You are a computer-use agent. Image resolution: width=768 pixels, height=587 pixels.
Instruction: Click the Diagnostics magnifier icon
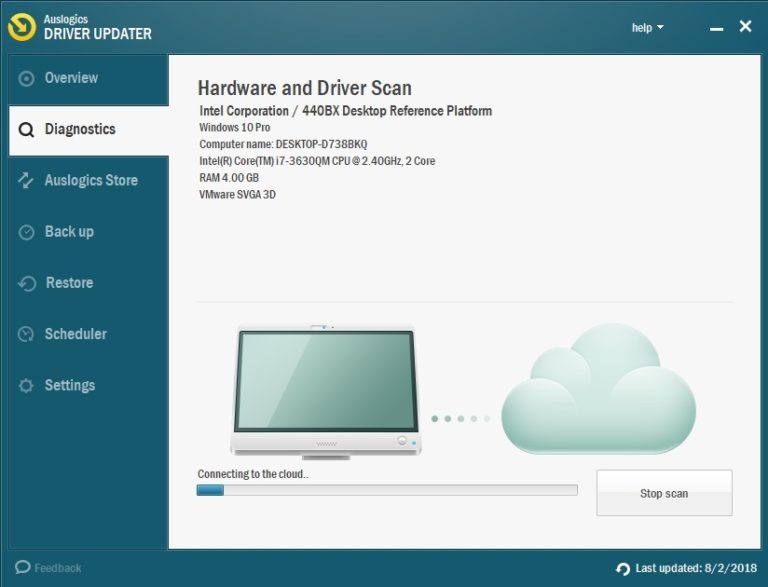[x=27, y=130]
